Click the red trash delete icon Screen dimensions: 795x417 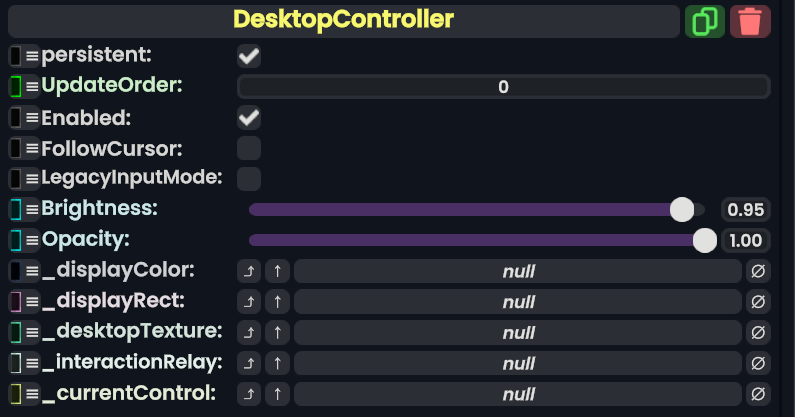point(750,21)
